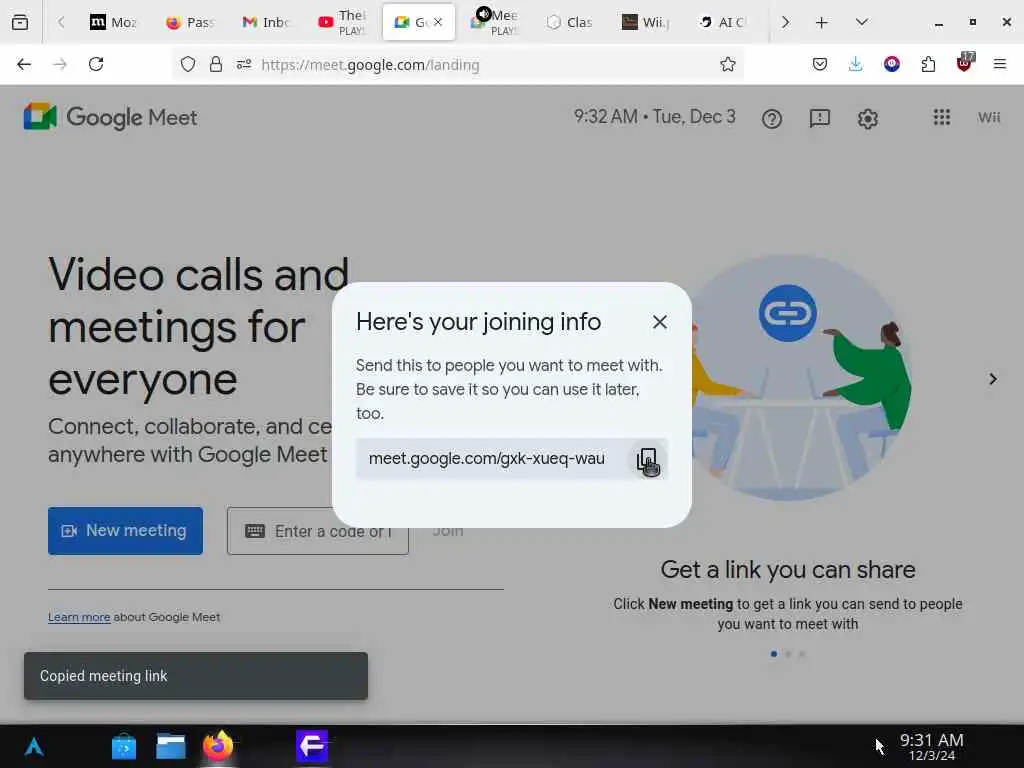Open the Arch-style start menu
This screenshot has width=1024, height=768.
(x=34, y=746)
